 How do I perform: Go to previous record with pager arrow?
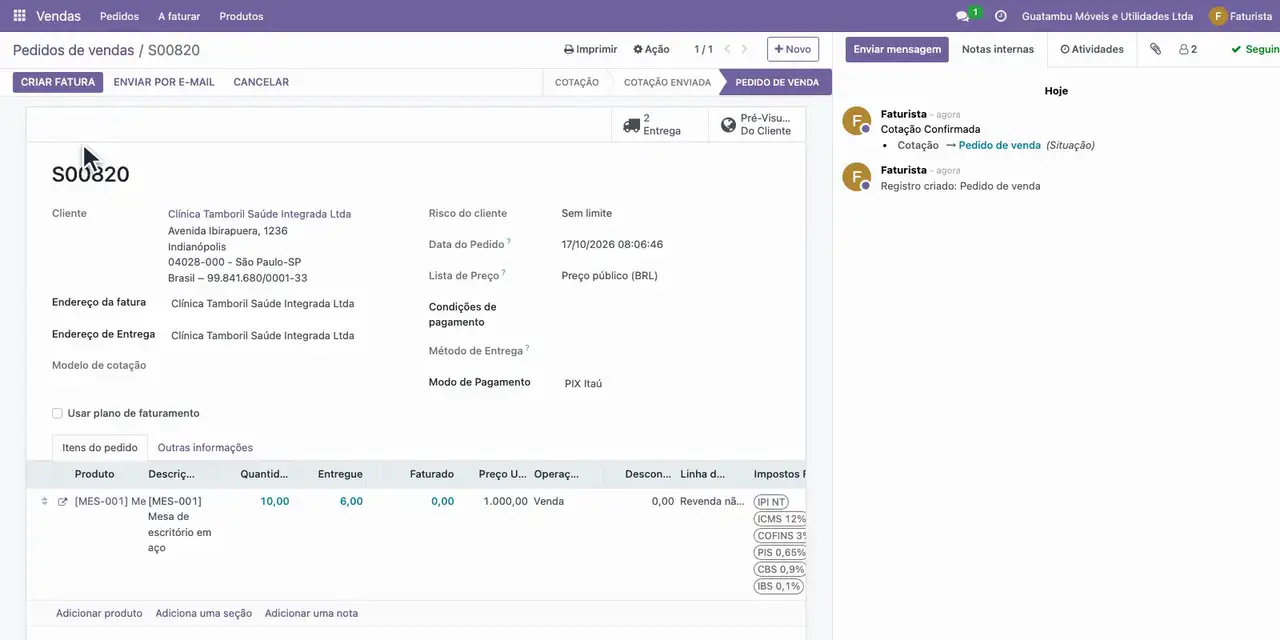[x=728, y=49]
